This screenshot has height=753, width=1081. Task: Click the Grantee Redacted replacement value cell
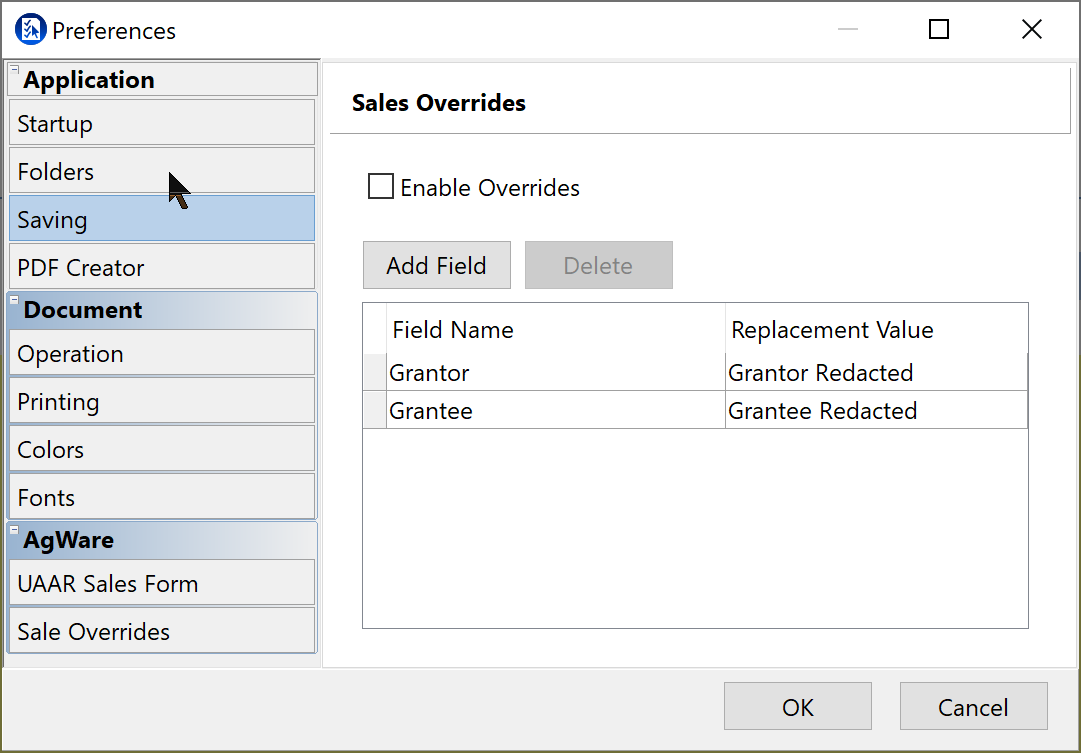(875, 411)
